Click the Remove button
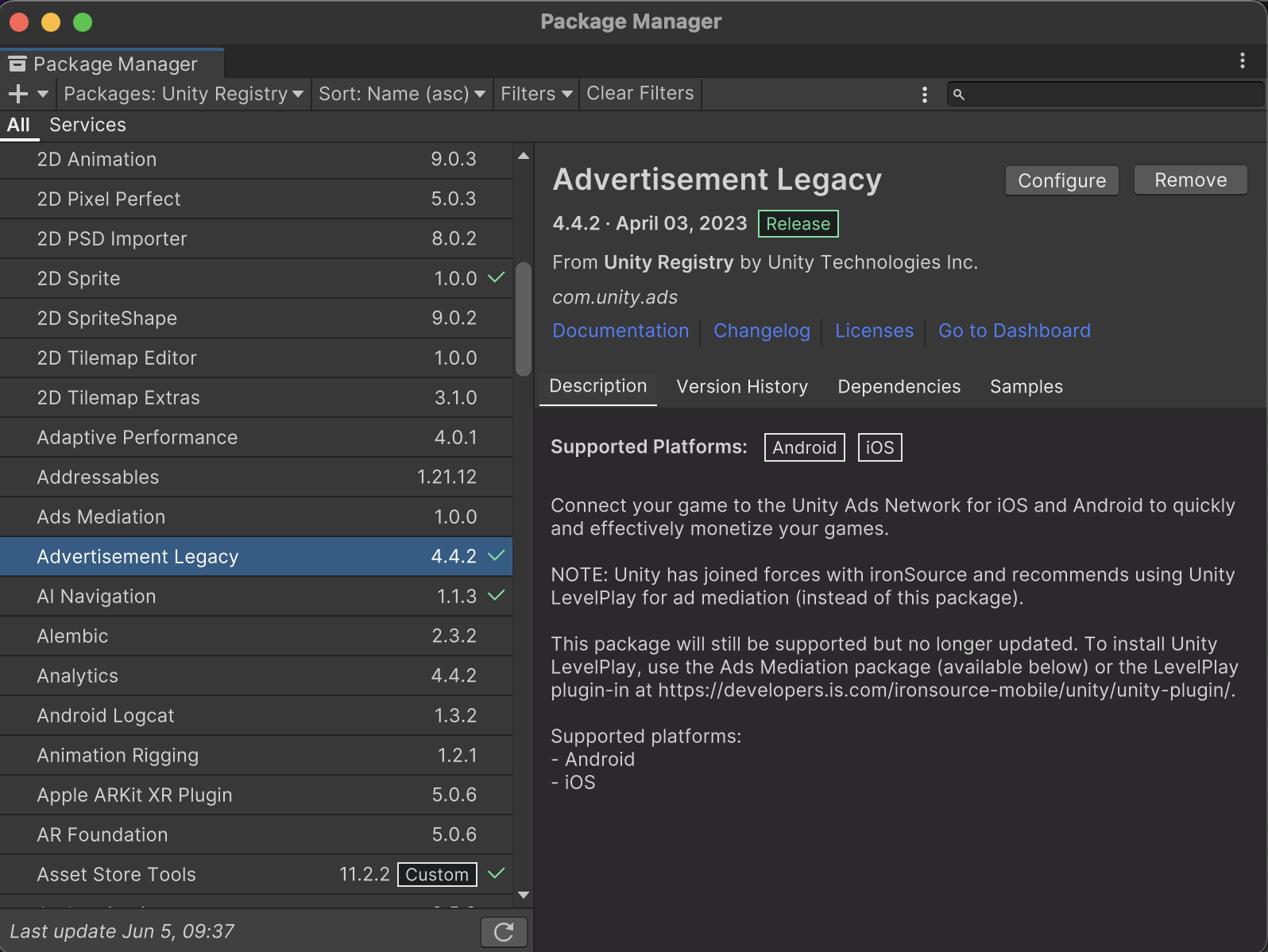This screenshot has width=1268, height=952. (1190, 180)
